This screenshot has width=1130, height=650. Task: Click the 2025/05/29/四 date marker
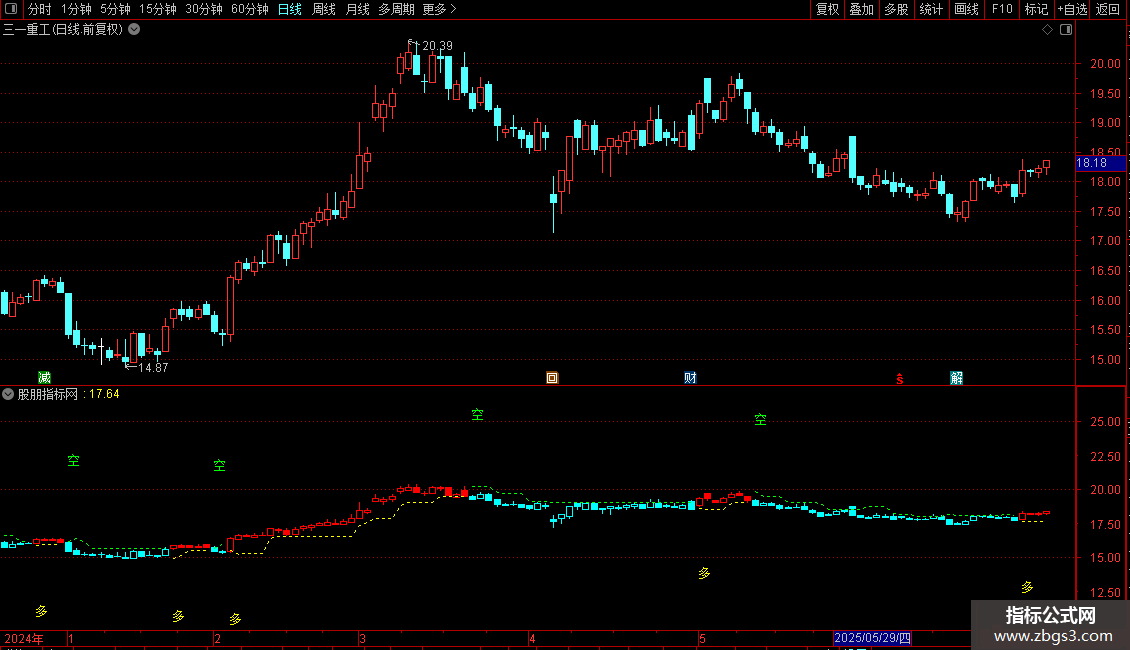(x=872, y=638)
